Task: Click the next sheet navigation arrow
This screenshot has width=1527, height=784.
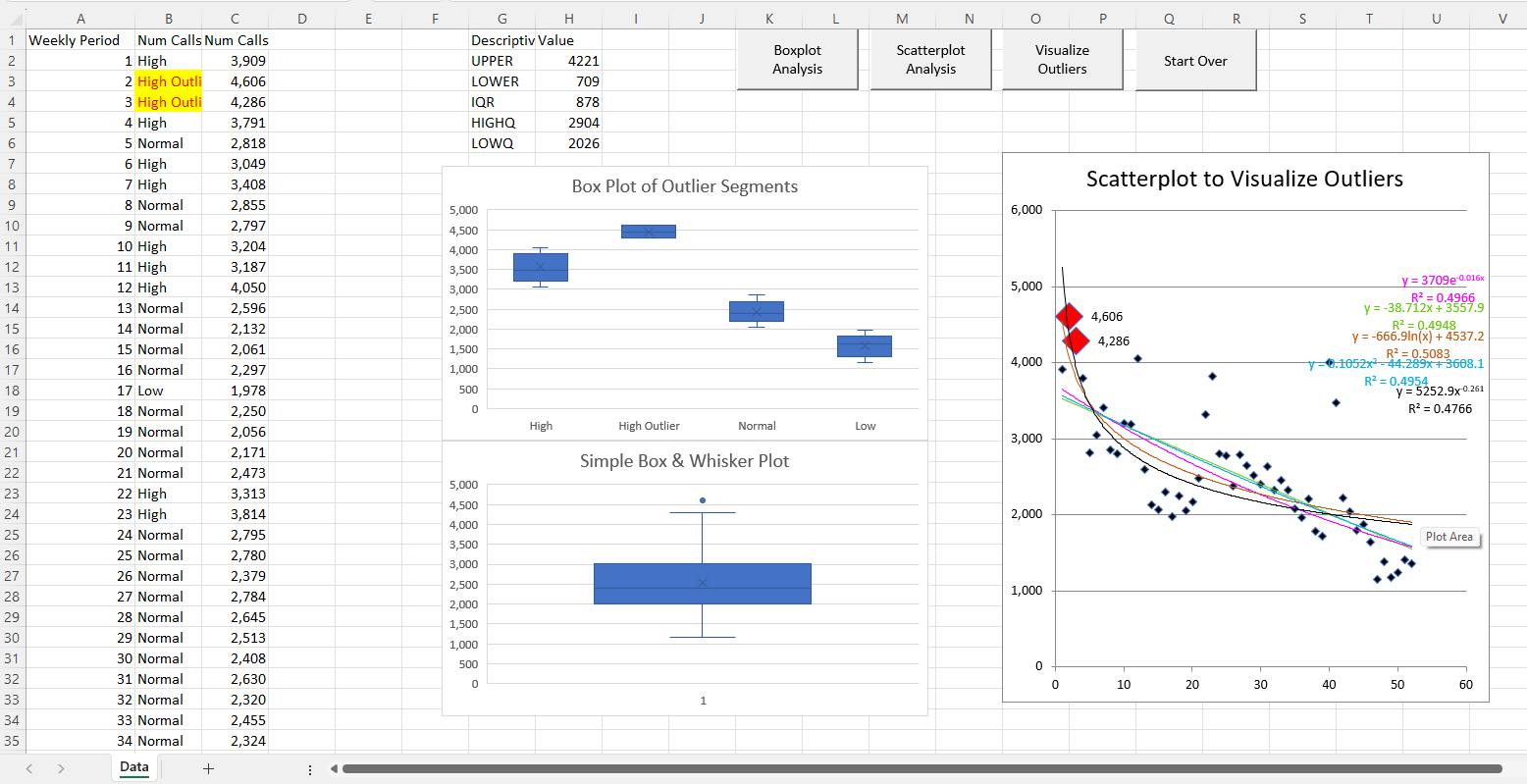Action: tap(60, 768)
